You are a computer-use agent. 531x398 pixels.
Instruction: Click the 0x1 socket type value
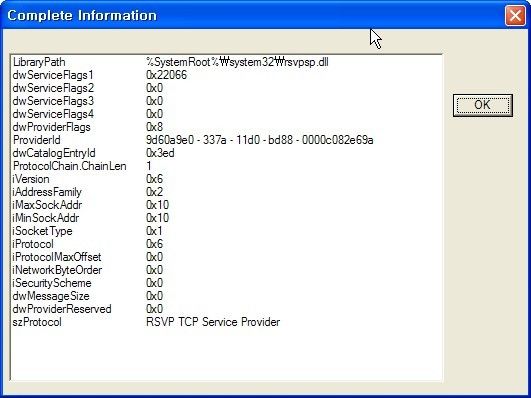click(x=154, y=231)
